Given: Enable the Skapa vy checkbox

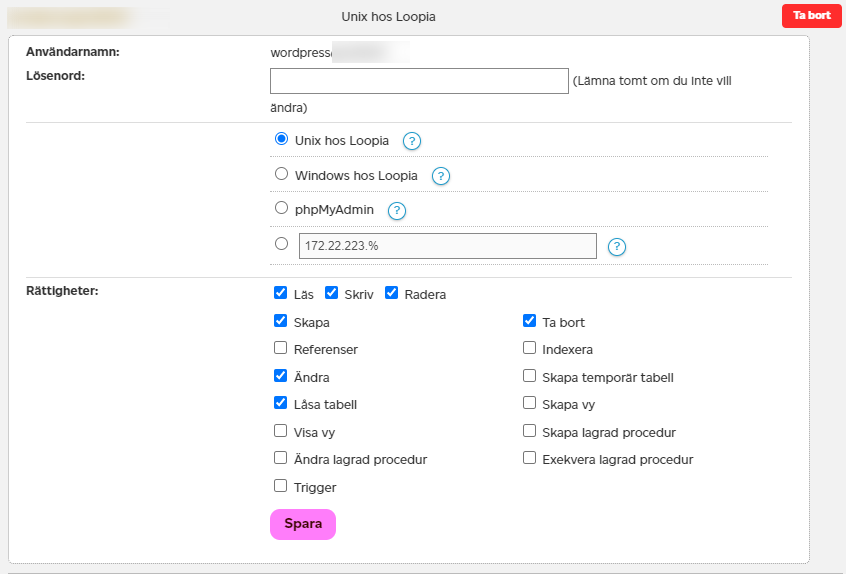Looking at the screenshot, I should 529,403.
